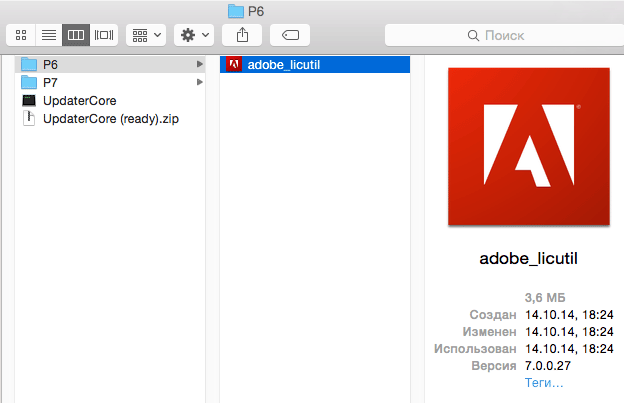Open the gear action menu
624x403 pixels.
tap(194, 35)
